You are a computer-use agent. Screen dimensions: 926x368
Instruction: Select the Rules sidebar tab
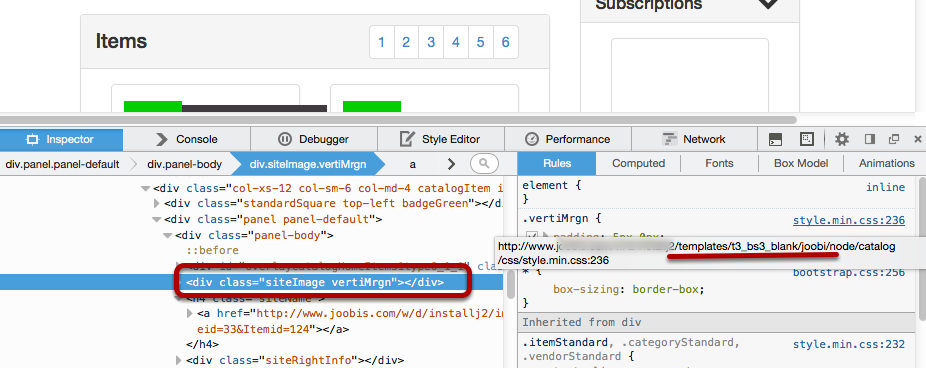point(557,164)
